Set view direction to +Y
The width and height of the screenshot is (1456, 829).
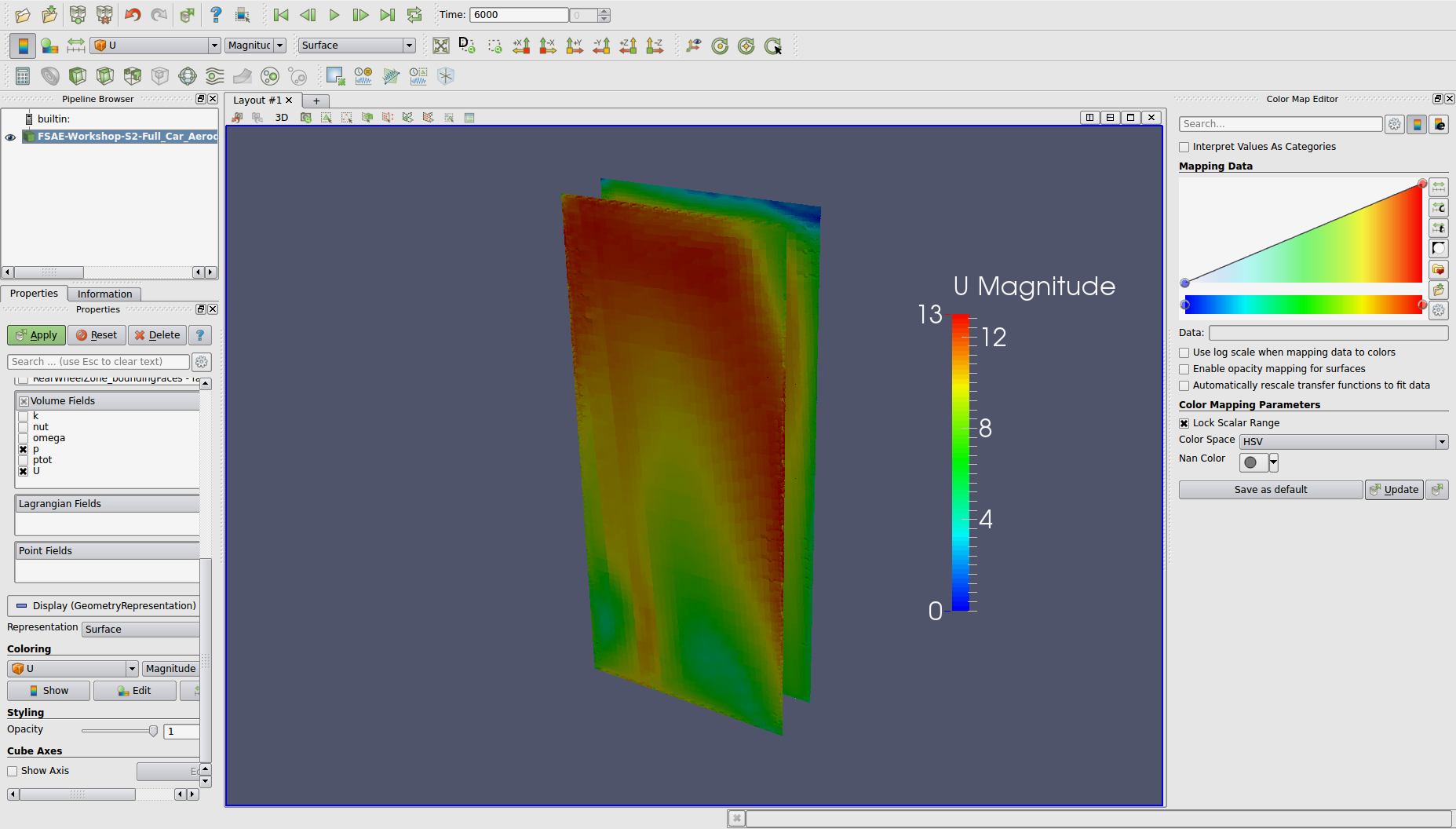[x=575, y=46]
